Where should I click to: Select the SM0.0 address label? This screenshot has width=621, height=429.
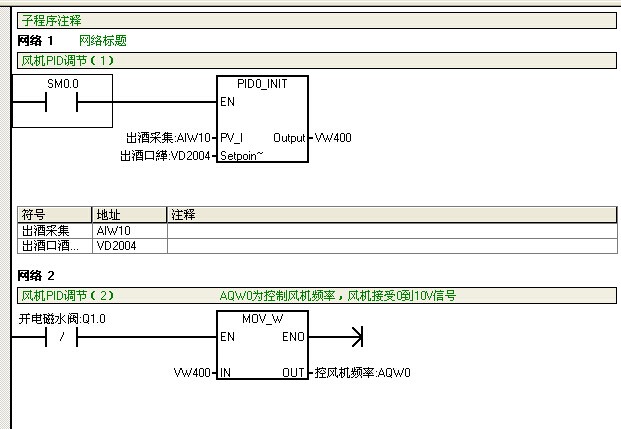[x=63, y=84]
